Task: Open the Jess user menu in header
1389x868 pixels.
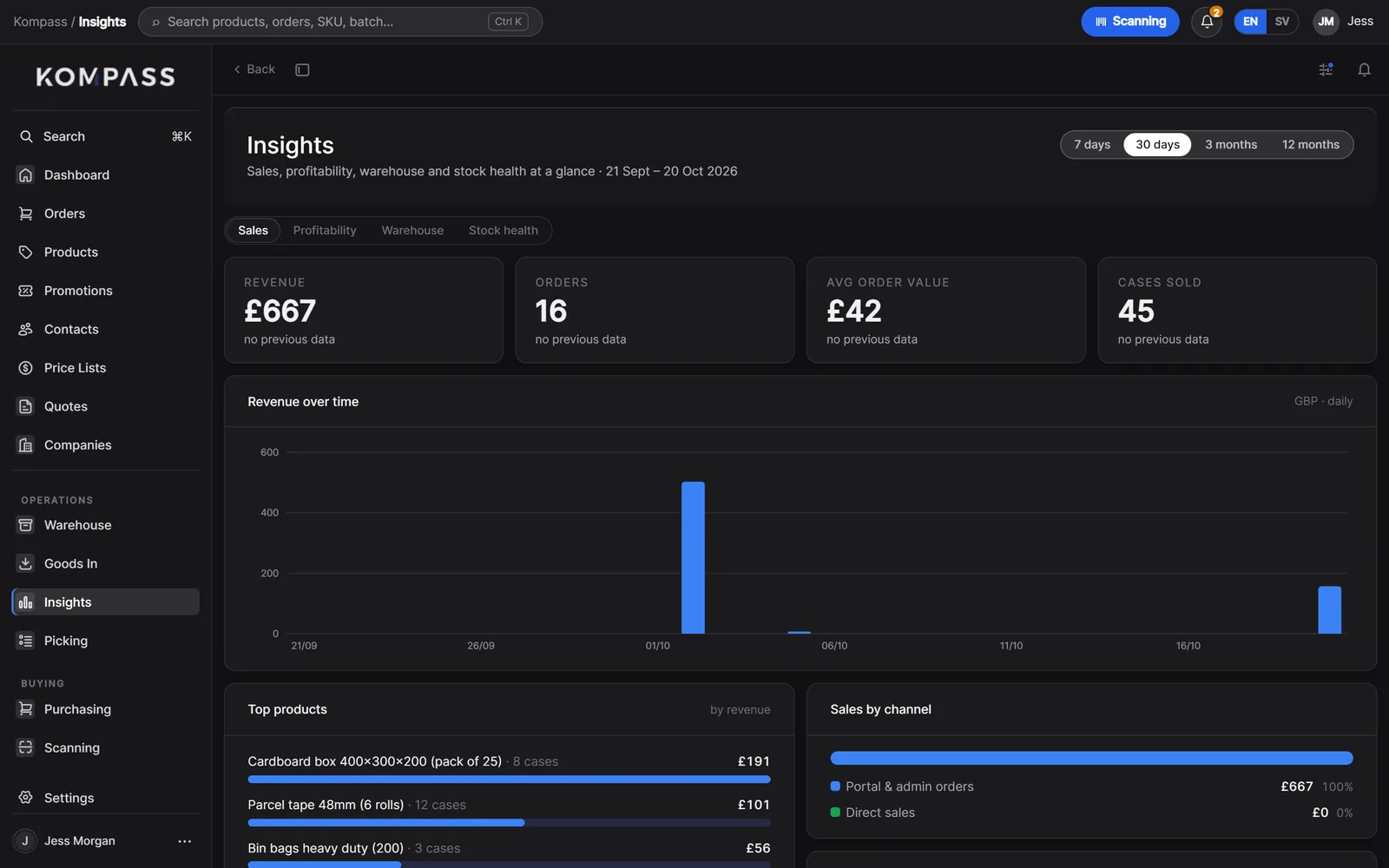Action: pos(1343,22)
